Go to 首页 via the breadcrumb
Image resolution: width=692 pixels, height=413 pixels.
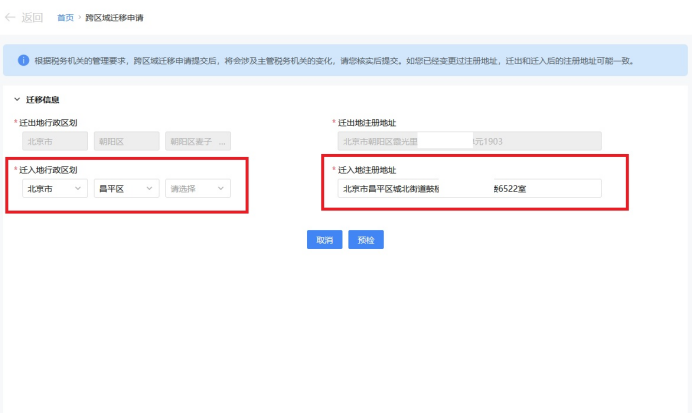(x=64, y=18)
